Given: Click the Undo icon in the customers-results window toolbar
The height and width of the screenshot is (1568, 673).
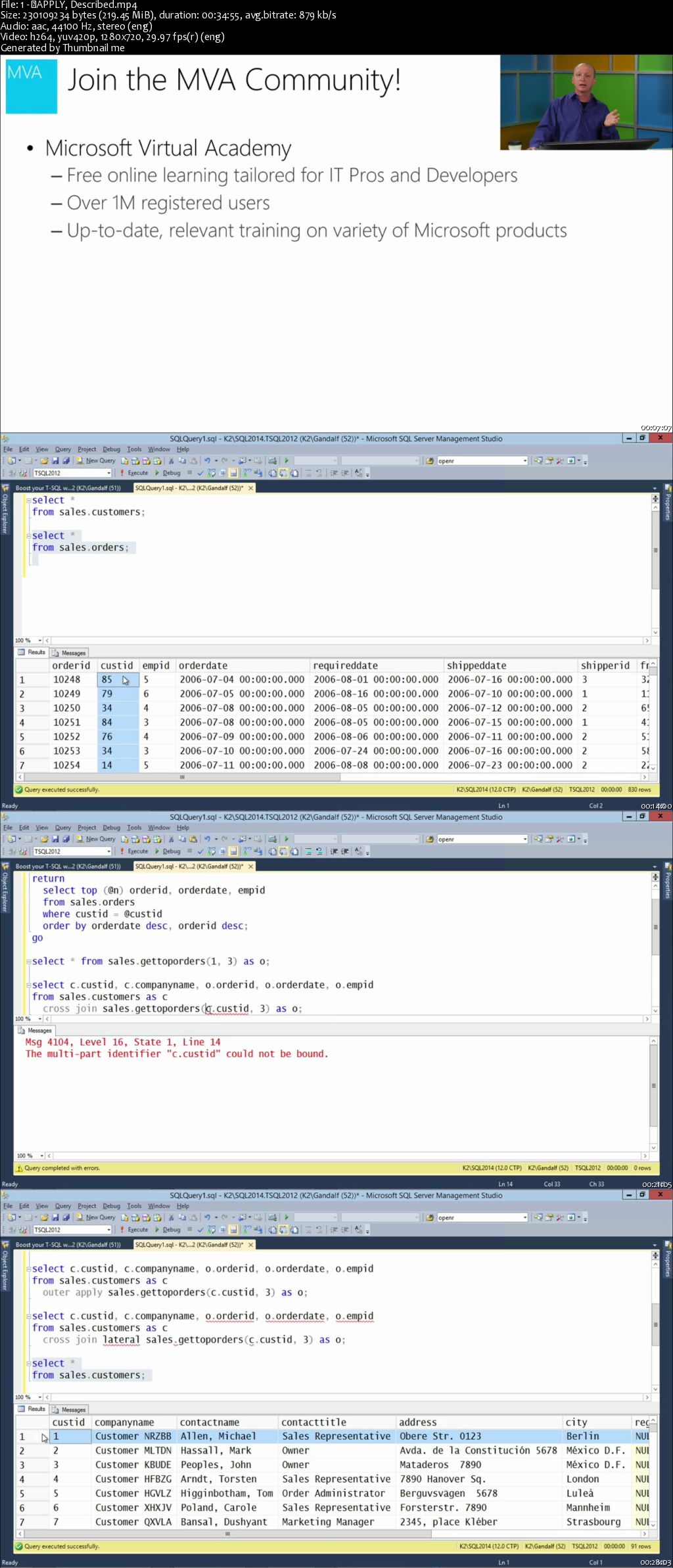Looking at the screenshot, I should (x=207, y=1217).
